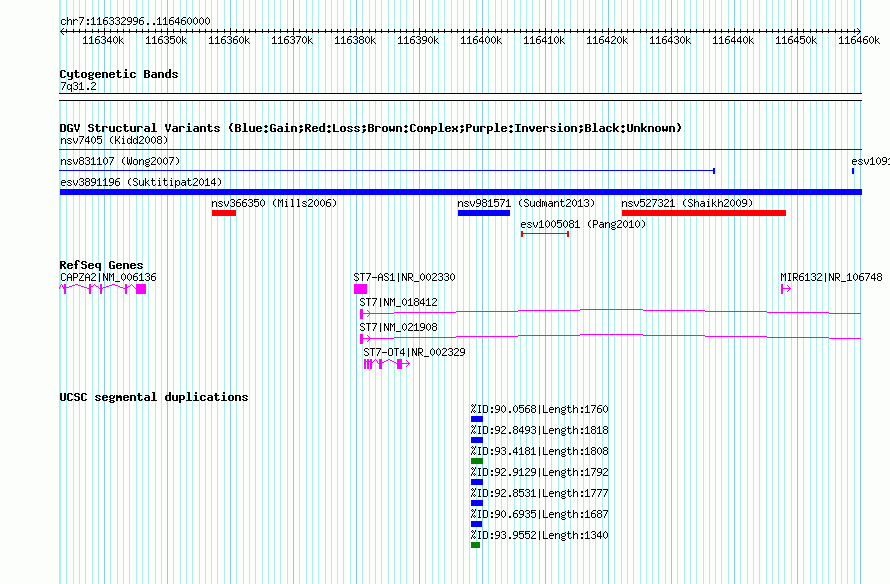Click the 116440k ruler tick label
890x584 pixels.
733,41
